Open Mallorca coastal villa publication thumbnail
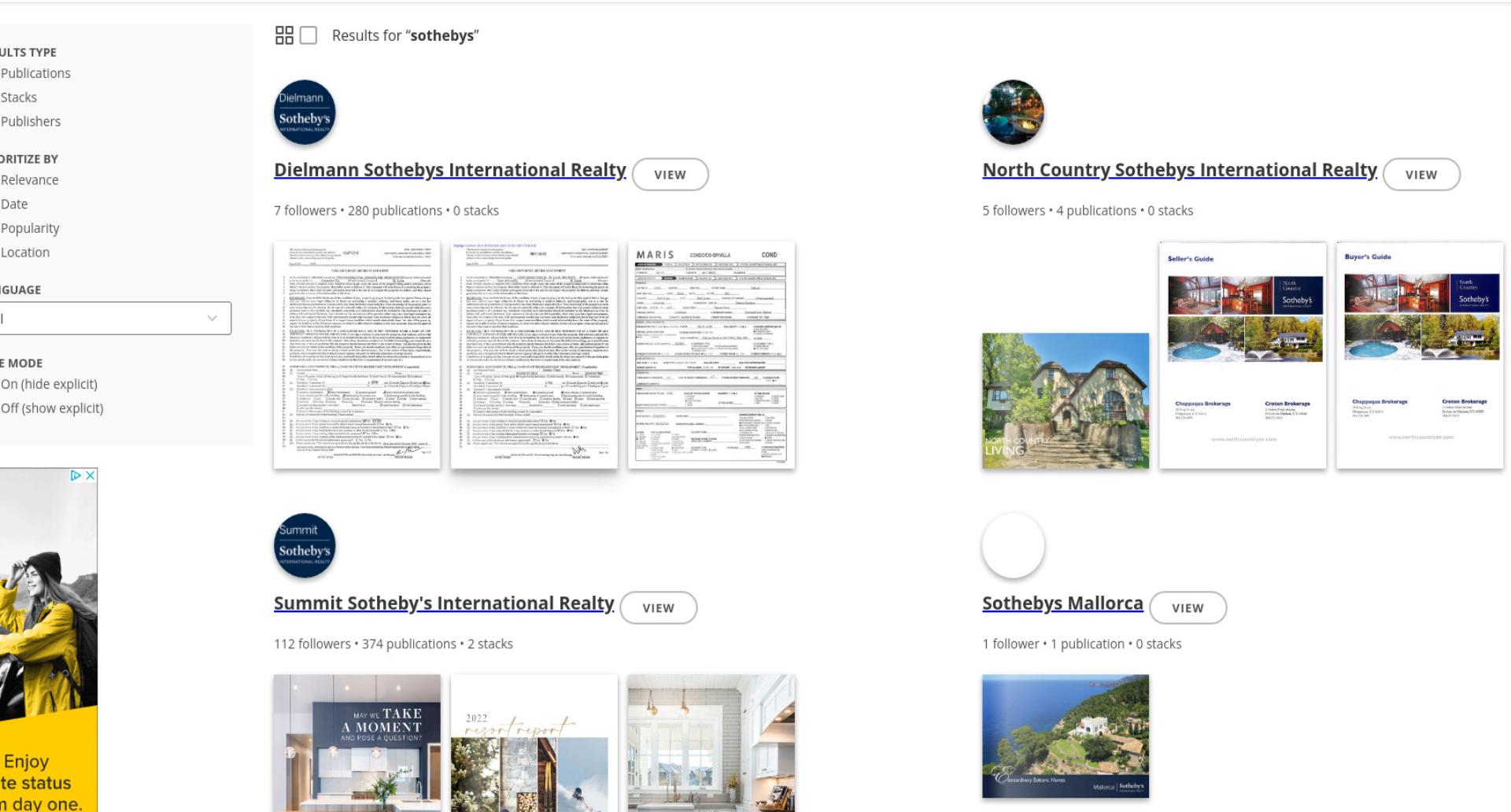The width and height of the screenshot is (1511, 812). [x=1066, y=736]
